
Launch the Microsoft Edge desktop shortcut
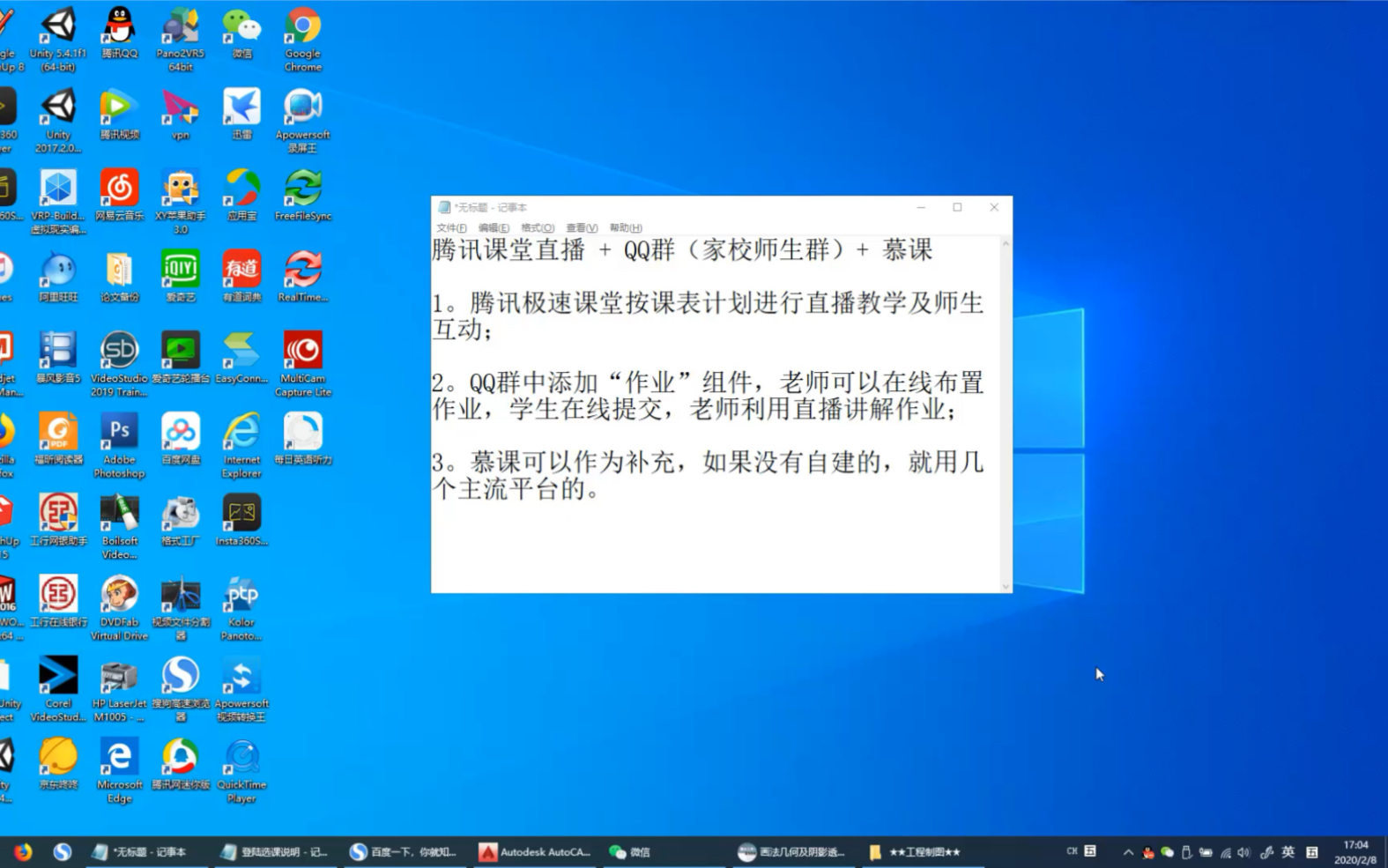pyautogui.click(x=119, y=771)
